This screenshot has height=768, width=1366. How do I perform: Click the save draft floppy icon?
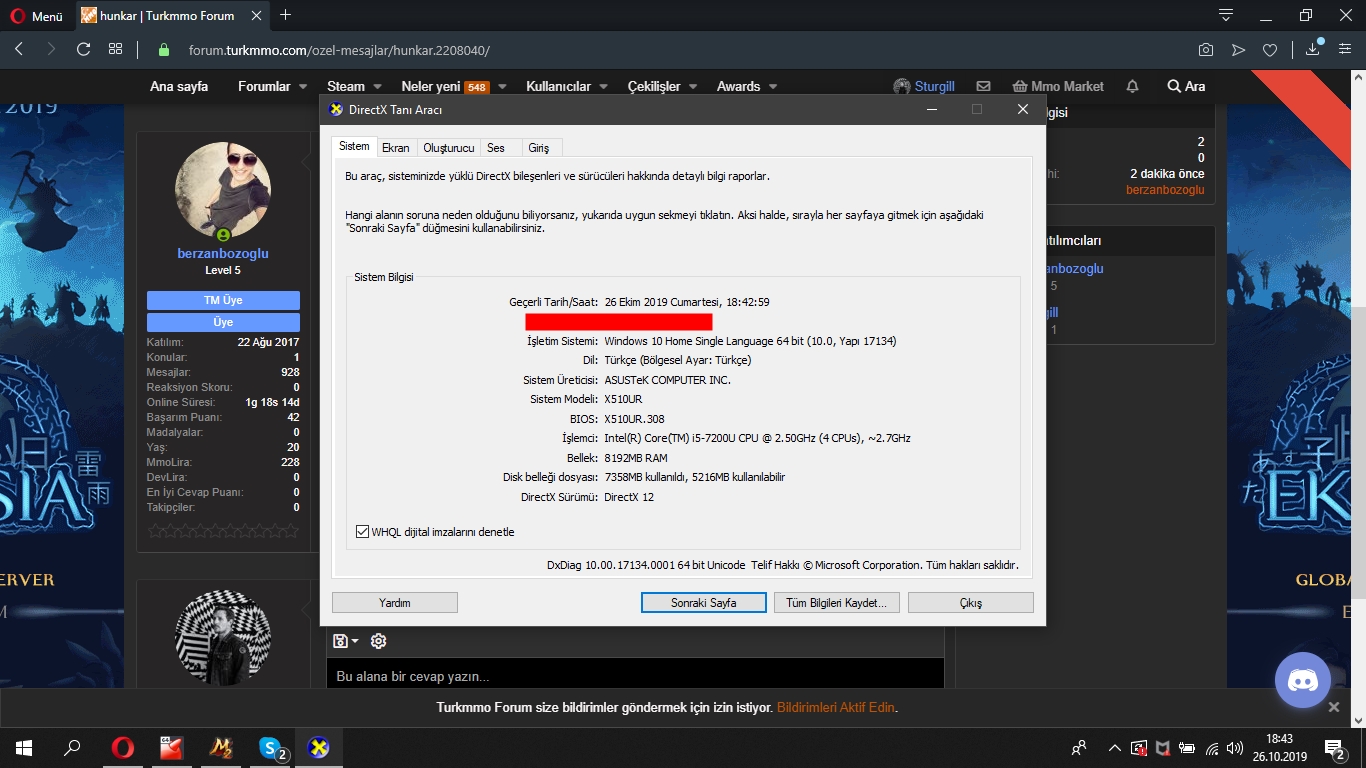(345, 641)
